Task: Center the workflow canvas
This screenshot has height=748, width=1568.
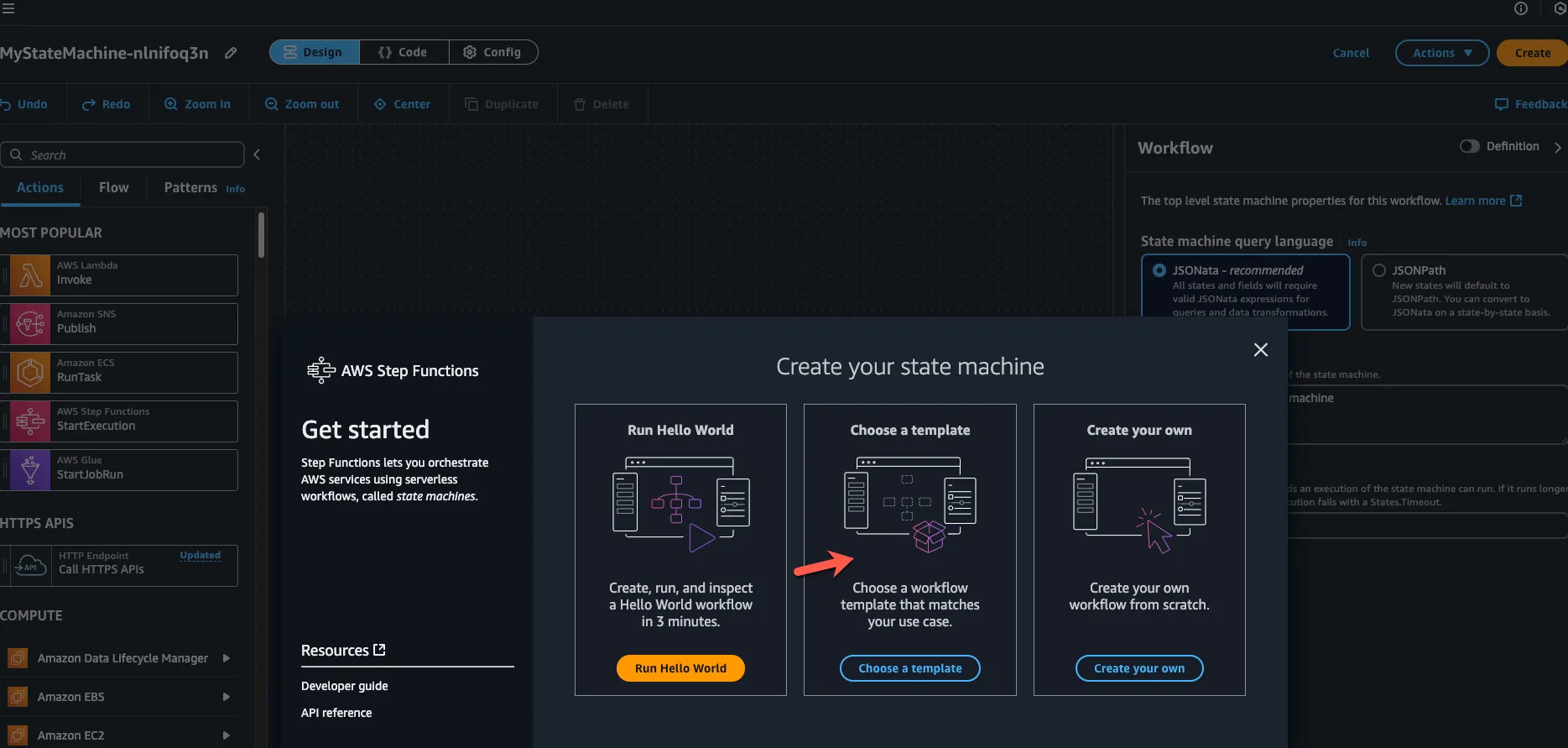Action: 402,104
